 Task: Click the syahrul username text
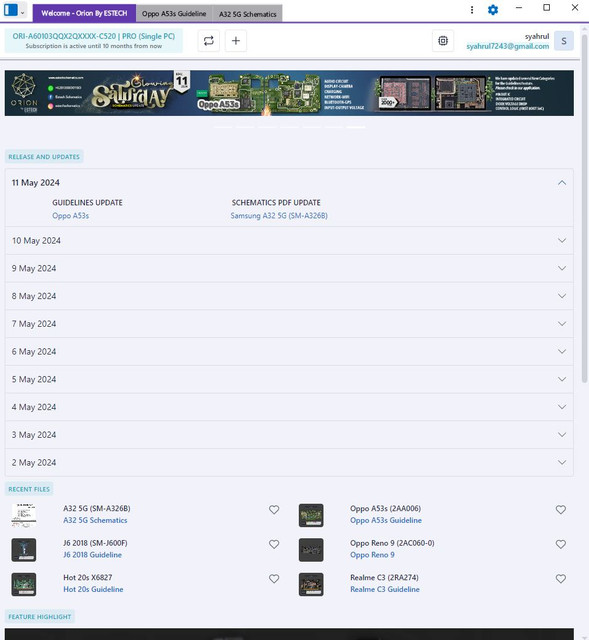point(537,36)
